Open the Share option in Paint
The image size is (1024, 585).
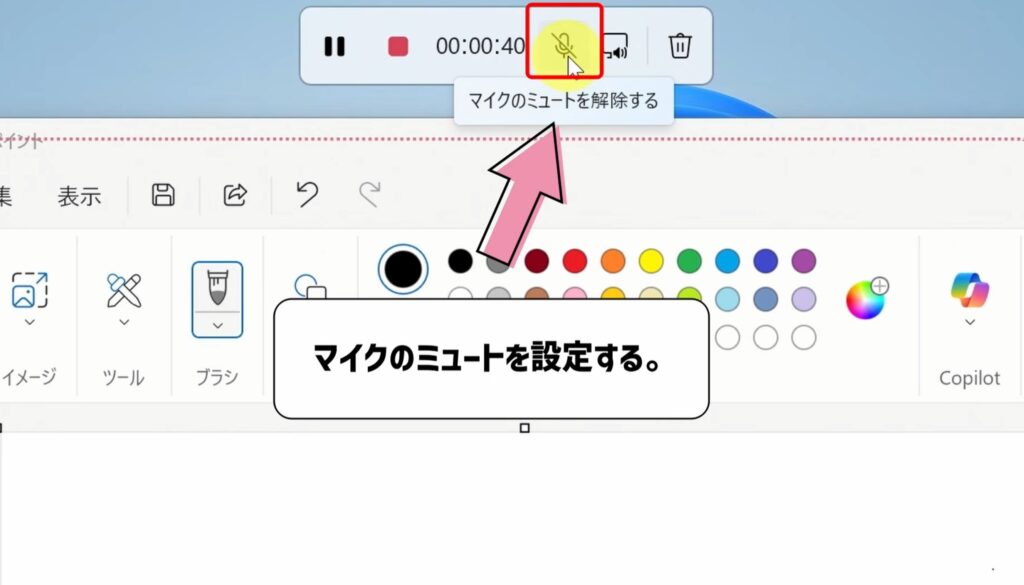[x=234, y=196]
